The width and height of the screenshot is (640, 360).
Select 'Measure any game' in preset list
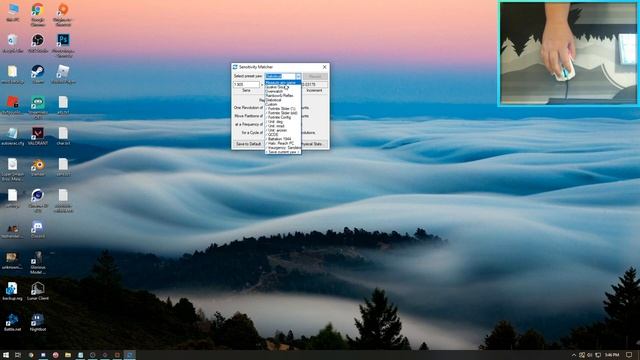(x=283, y=82)
